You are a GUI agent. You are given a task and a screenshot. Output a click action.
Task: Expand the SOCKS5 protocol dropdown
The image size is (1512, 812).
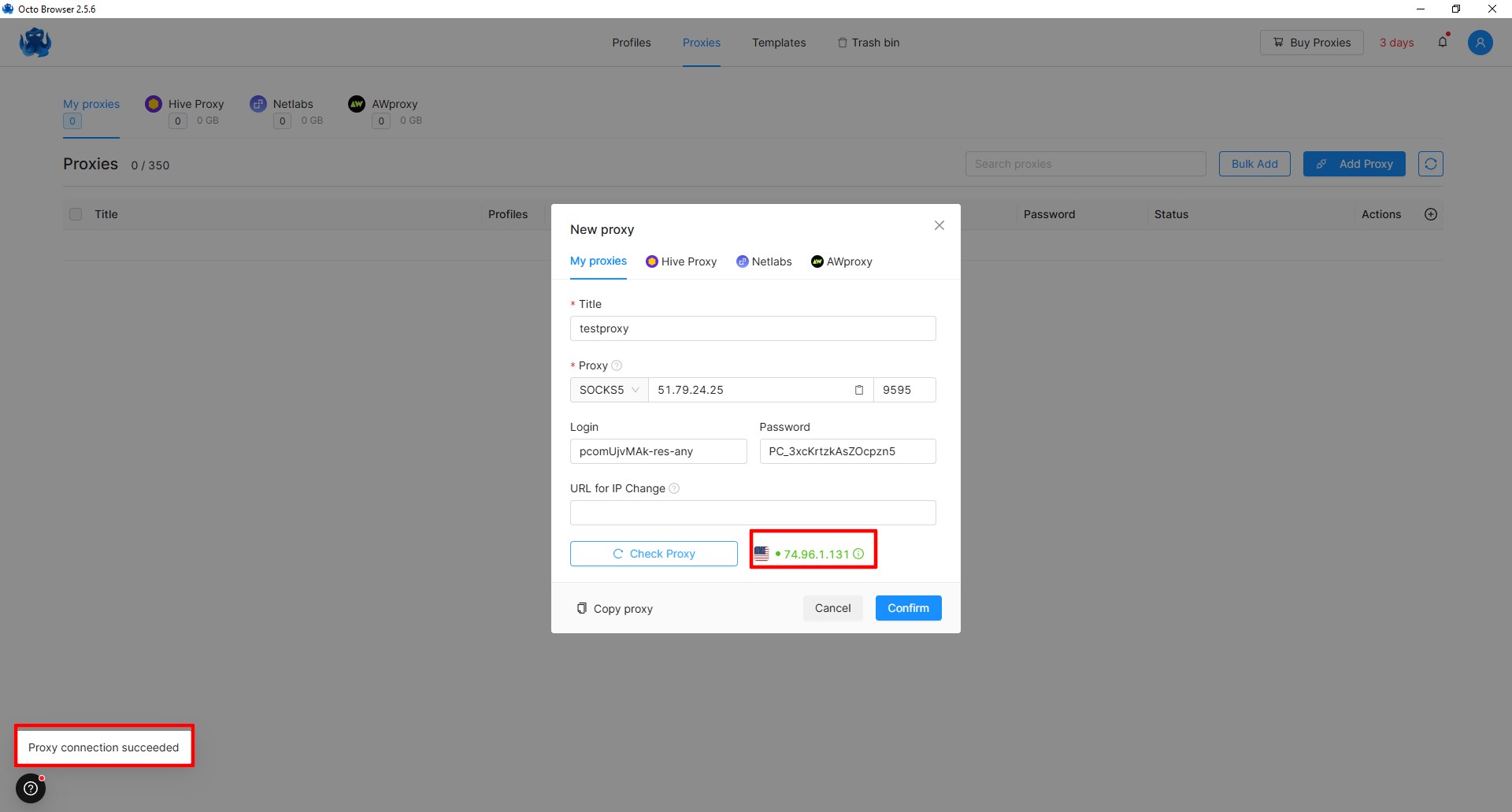[609, 390]
